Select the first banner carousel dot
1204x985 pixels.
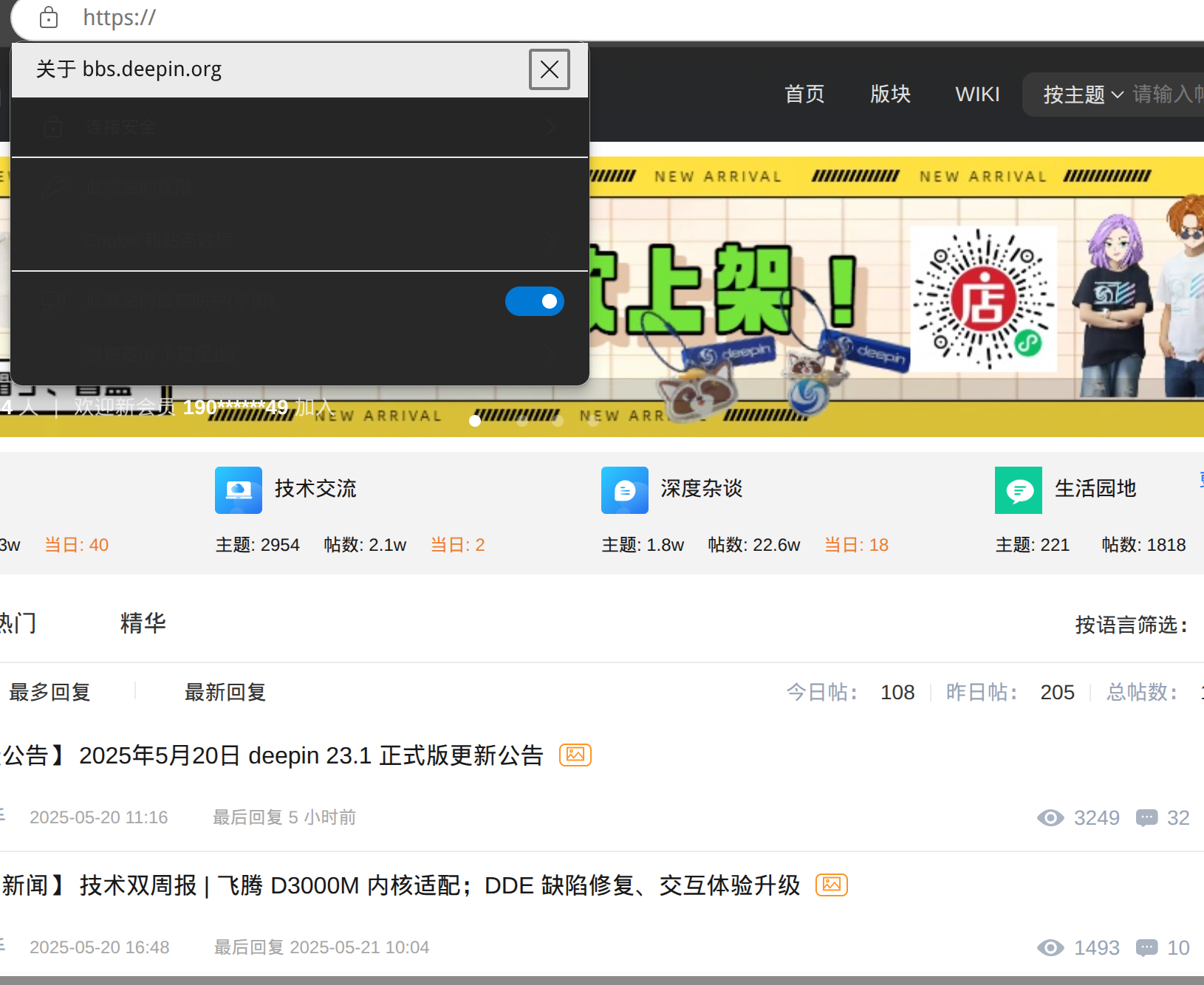click(475, 421)
